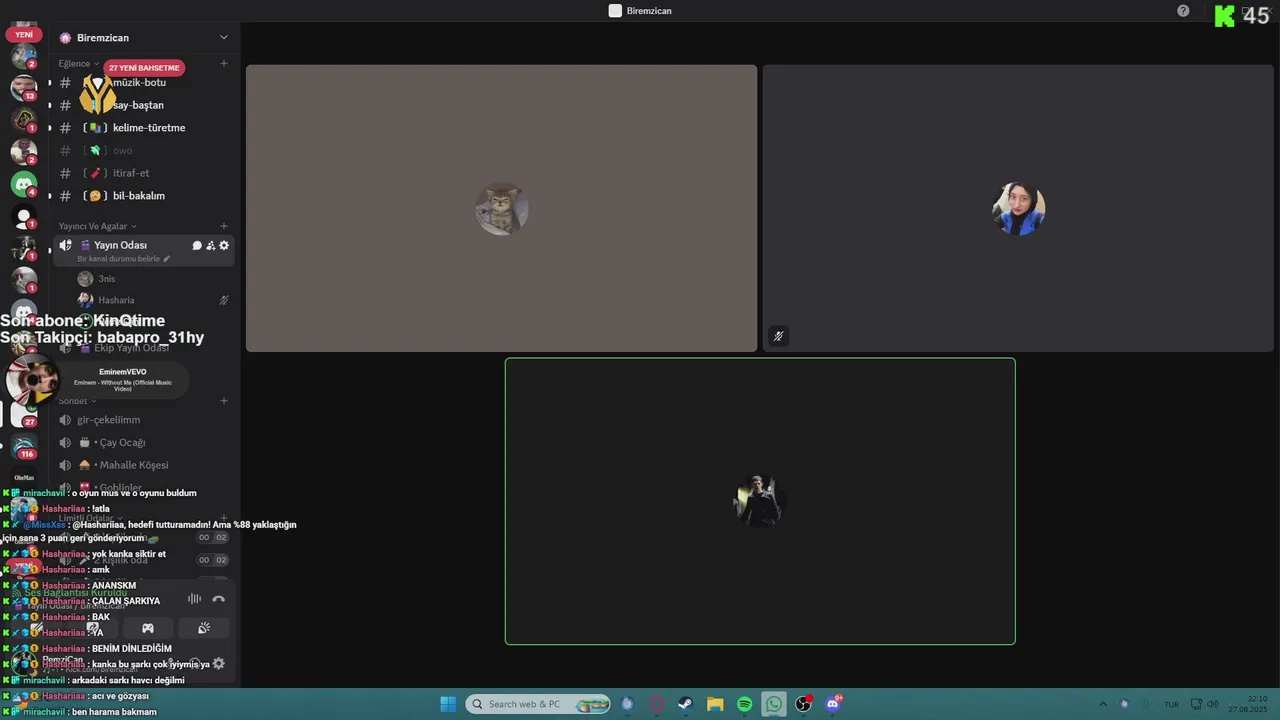This screenshot has height=720, width=1280.
Task: Disconnect from voice with the hang-up icon
Action: pyautogui.click(x=219, y=599)
